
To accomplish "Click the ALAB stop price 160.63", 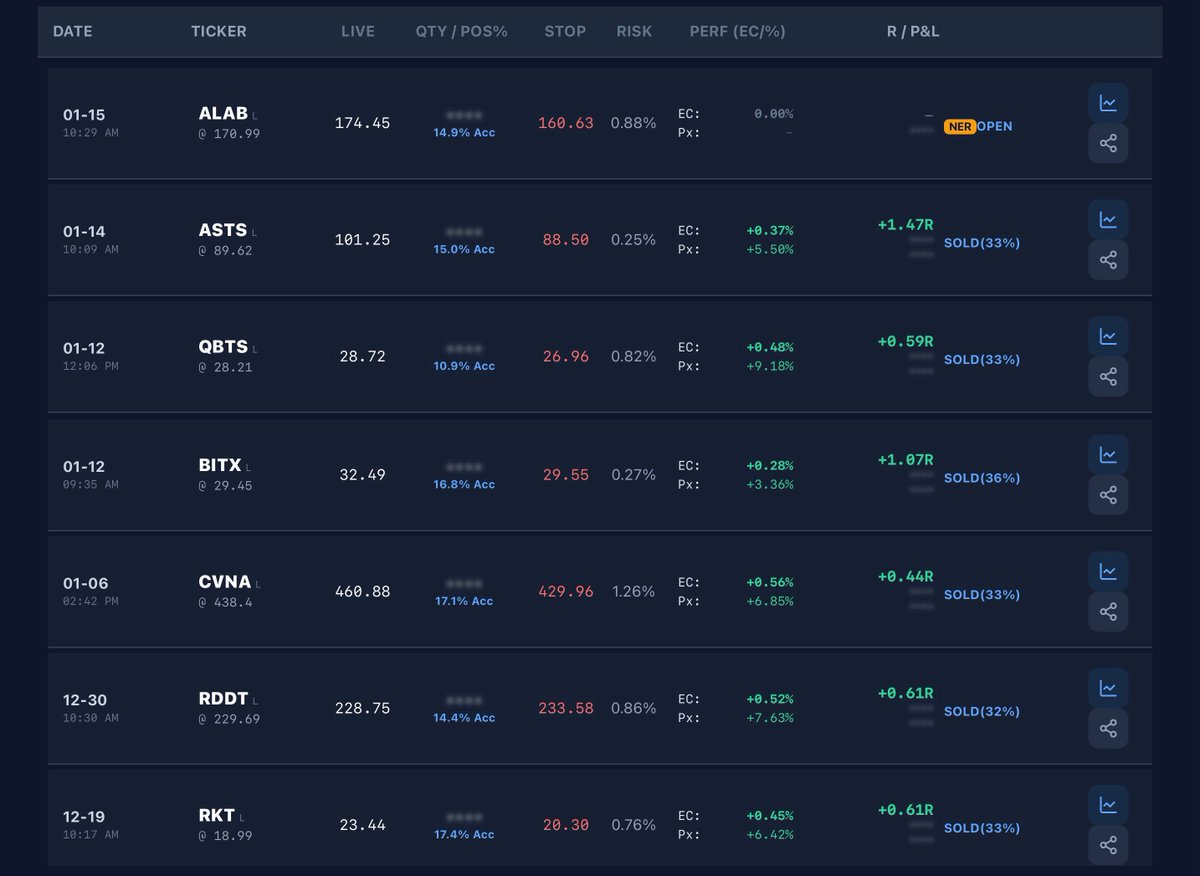I will pos(566,123).
